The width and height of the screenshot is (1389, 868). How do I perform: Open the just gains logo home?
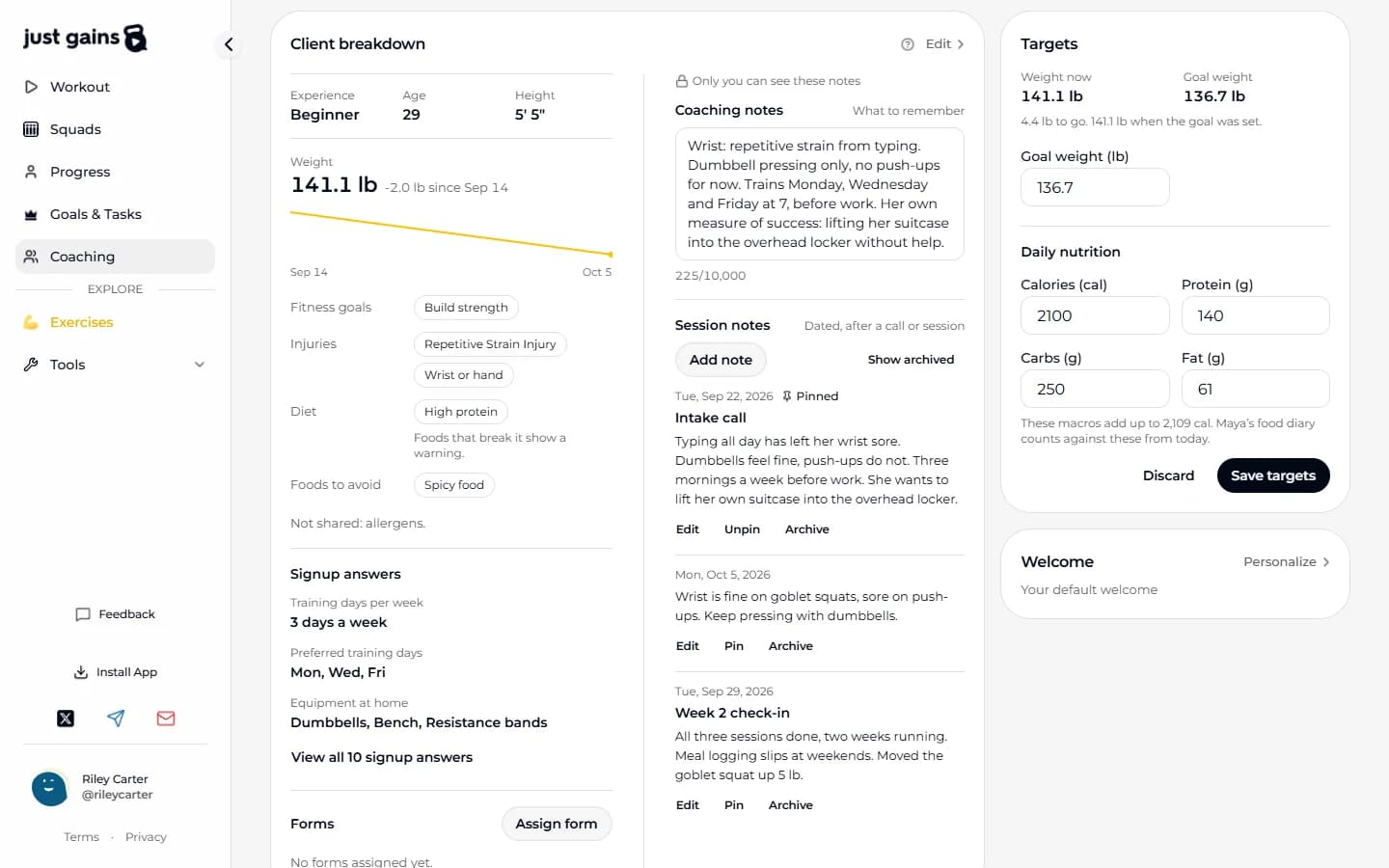point(85,38)
